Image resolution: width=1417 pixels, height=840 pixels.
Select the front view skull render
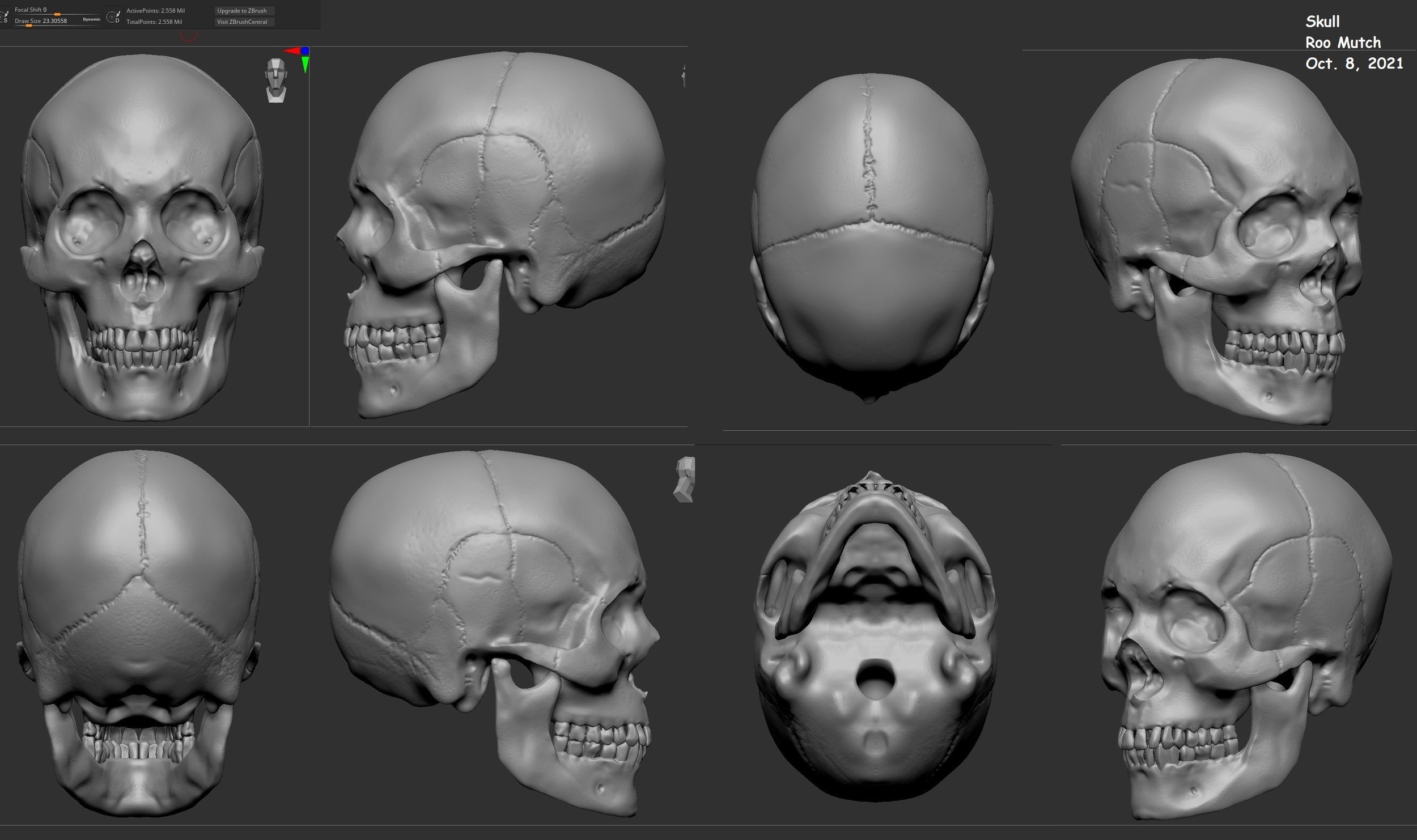tap(142, 238)
